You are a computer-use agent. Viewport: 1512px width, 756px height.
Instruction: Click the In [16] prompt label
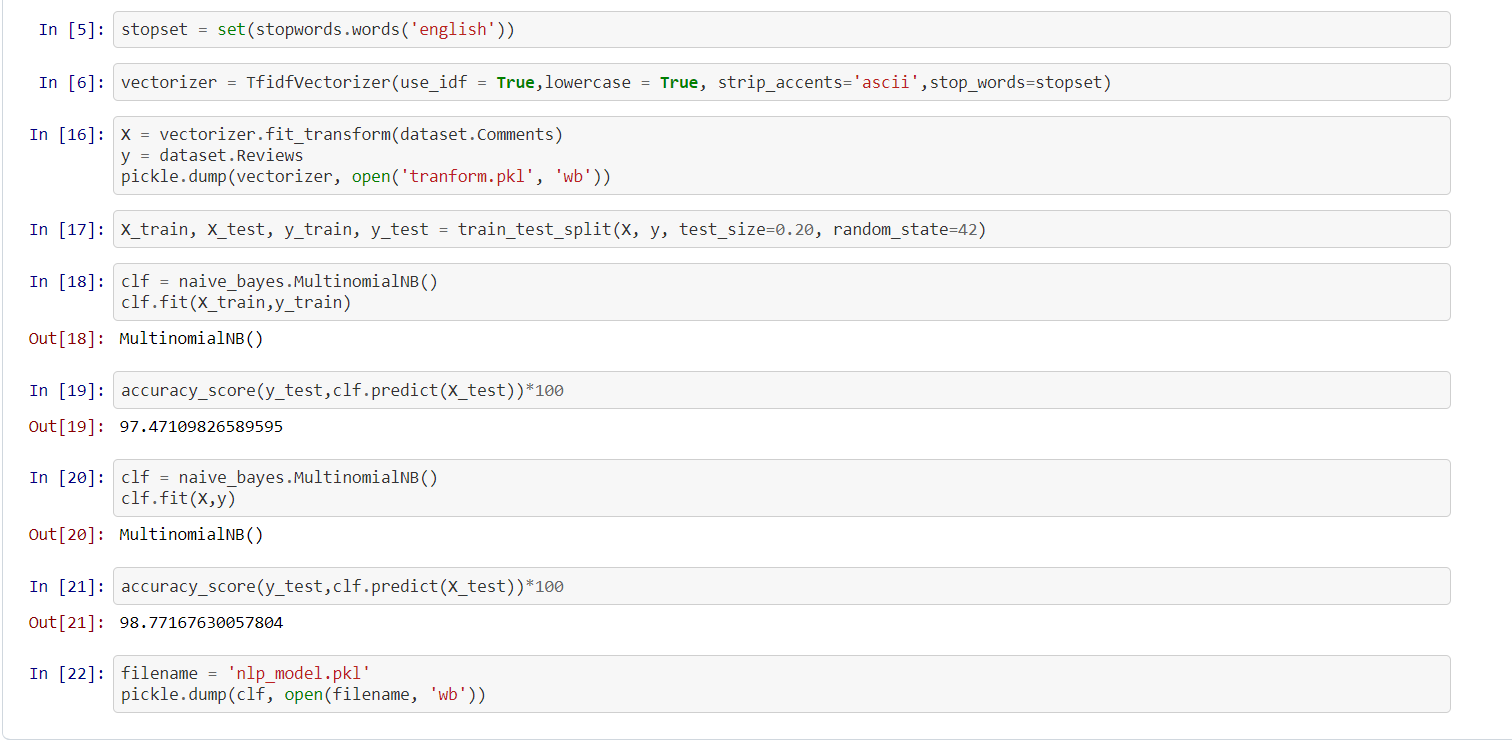coord(67,134)
